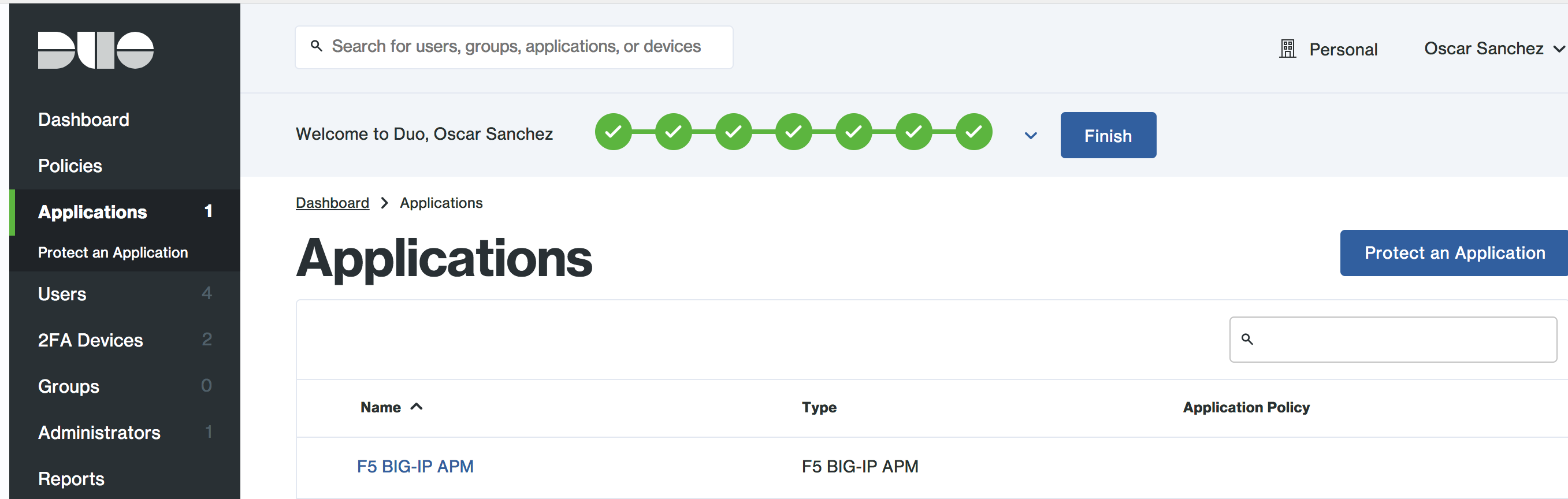Click the magnifier icon in the top search bar
This screenshot has height=499, width=1568.
[x=317, y=46]
